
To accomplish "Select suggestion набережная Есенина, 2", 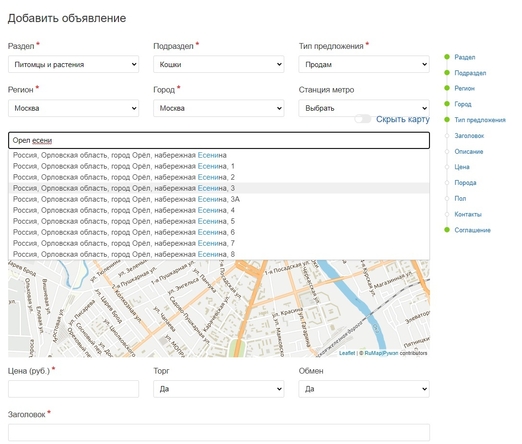I will coord(219,177).
